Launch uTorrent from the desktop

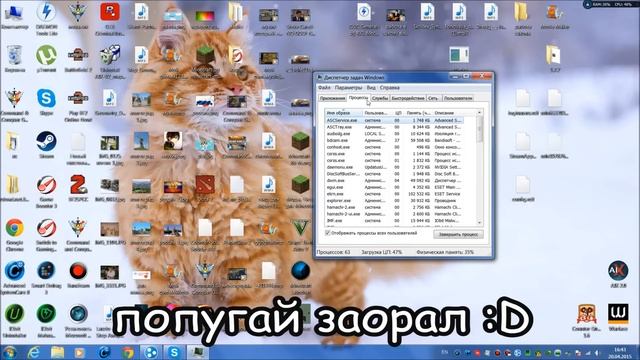pyautogui.click(x=46, y=58)
